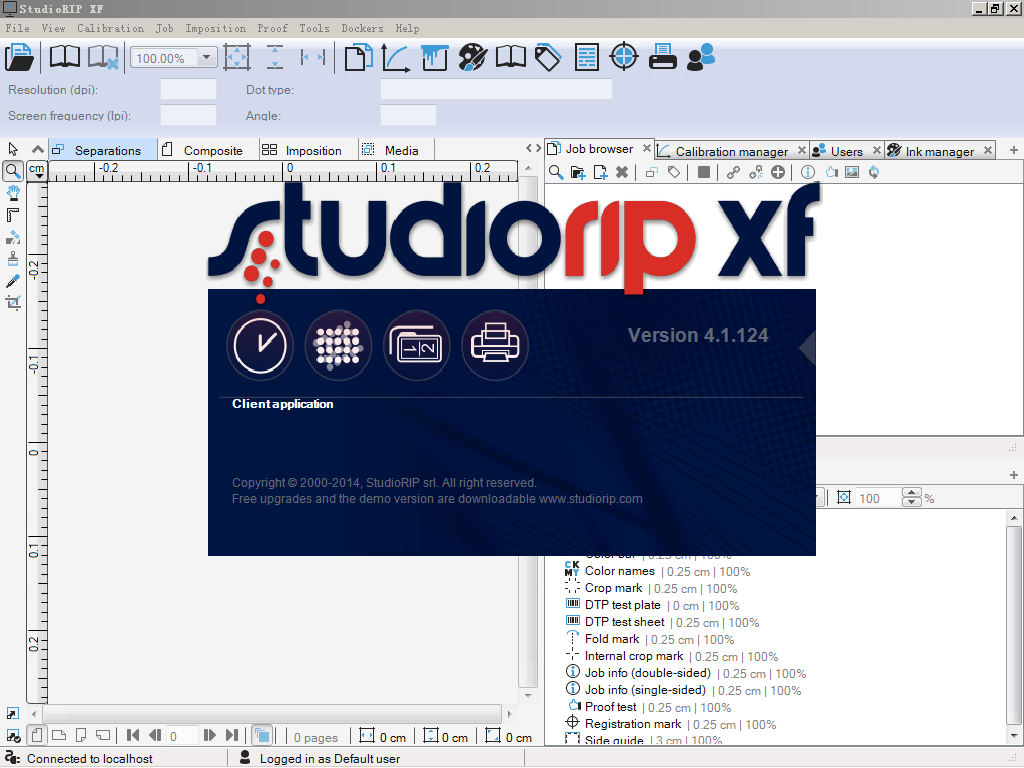
Task: Click the lined document icon in the main toolbar
Action: pos(586,57)
